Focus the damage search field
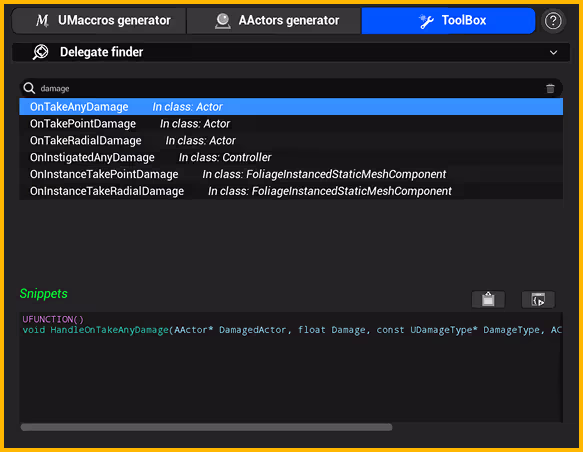The width and height of the screenshot is (583, 452). [x=290, y=88]
